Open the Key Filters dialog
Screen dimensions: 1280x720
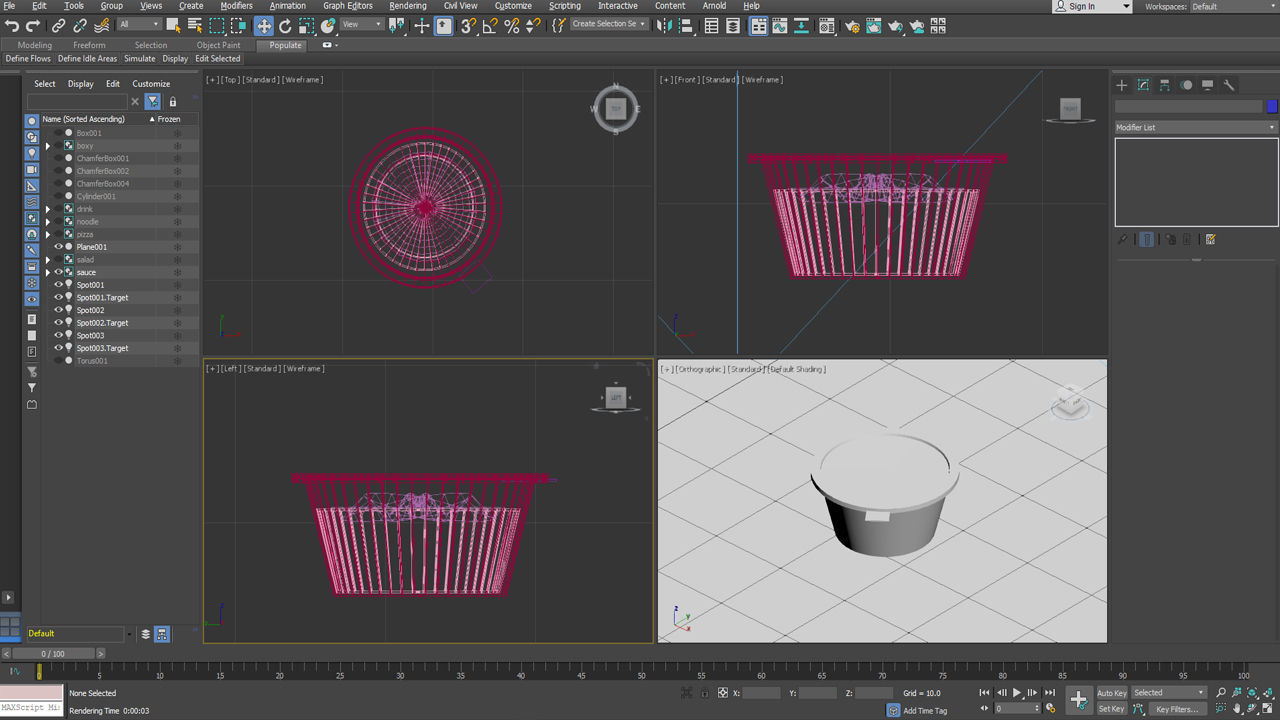pos(1177,709)
